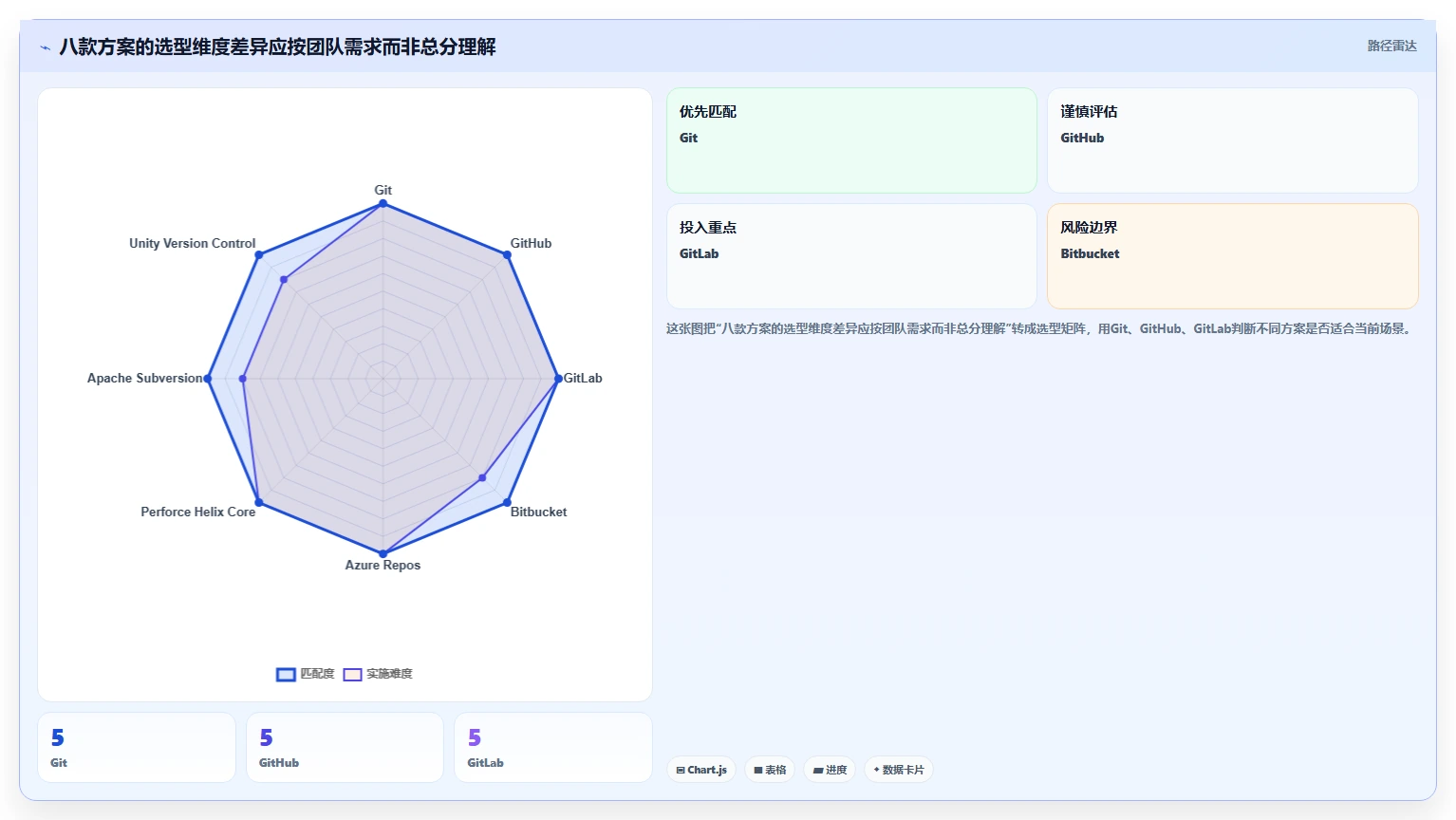Image resolution: width=1456 pixels, height=820 pixels.
Task: Click the Git data point on radar
Action: [383, 203]
